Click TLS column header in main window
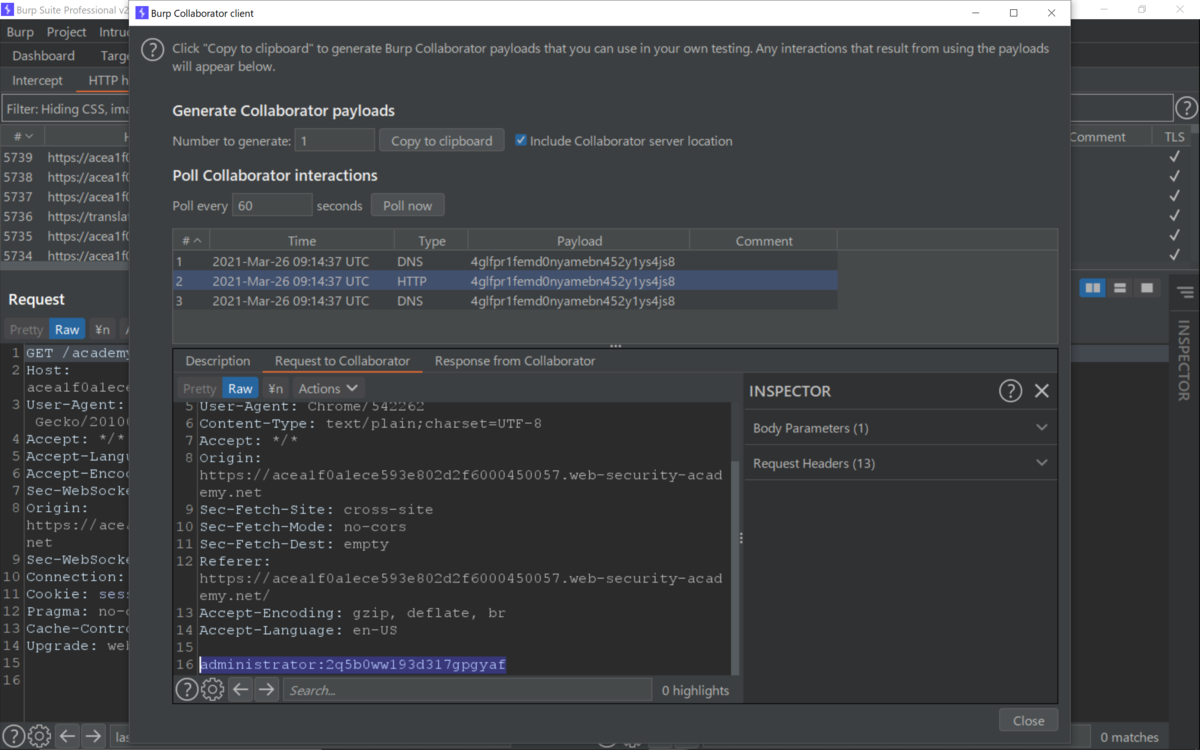The width and height of the screenshot is (1200, 750). point(1173,137)
